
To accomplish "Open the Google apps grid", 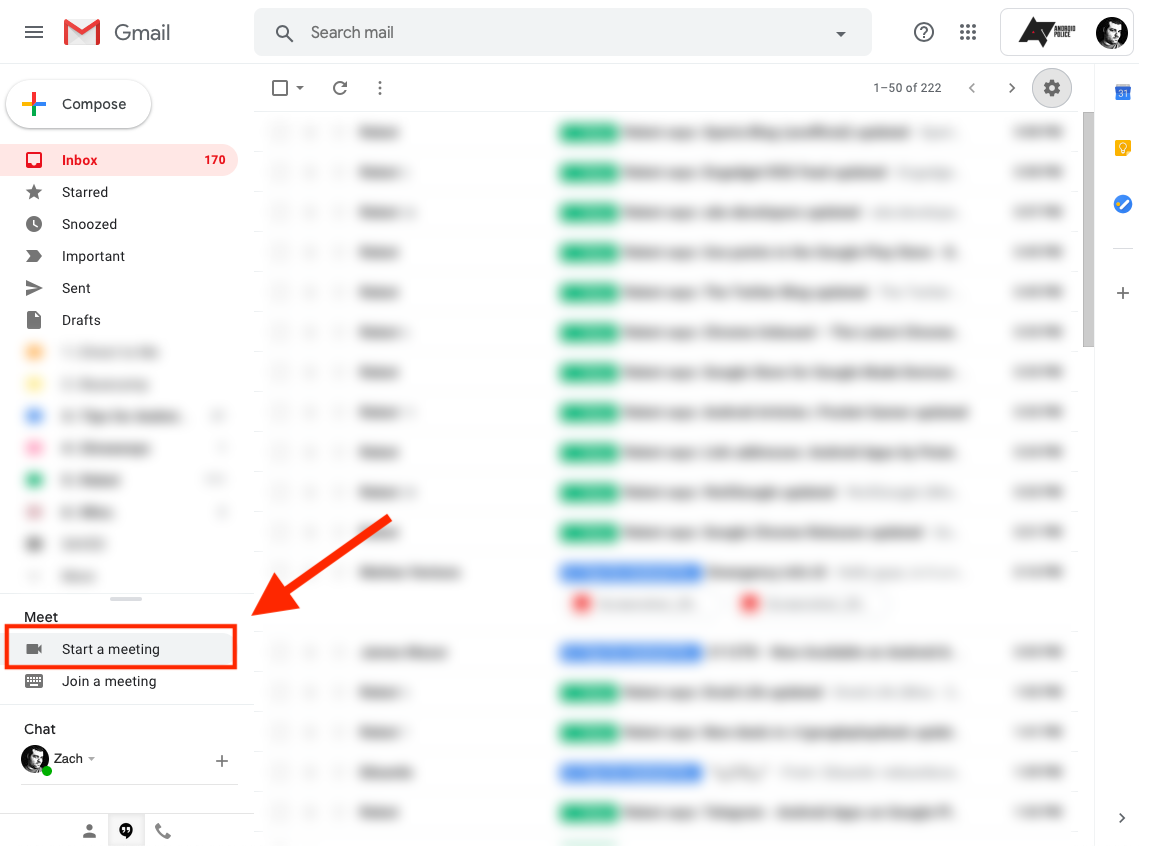I will click(967, 31).
